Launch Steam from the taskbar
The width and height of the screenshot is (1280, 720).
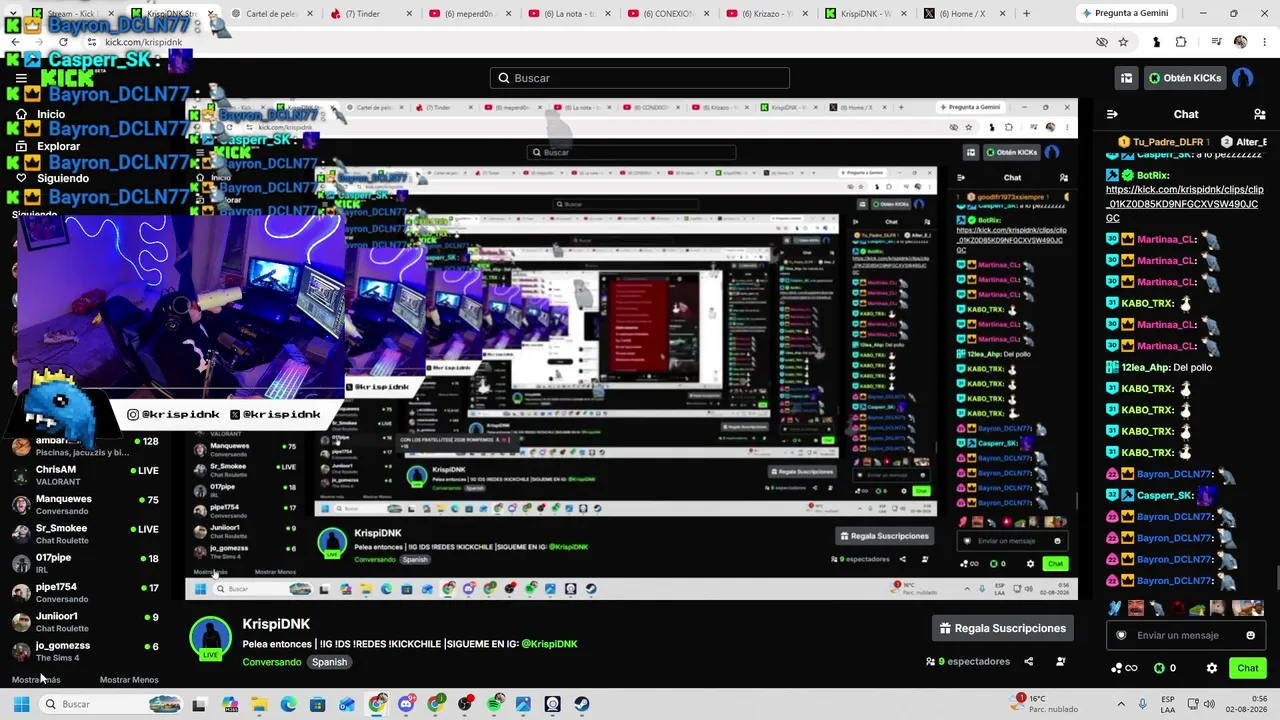pyautogui.click(x=582, y=704)
